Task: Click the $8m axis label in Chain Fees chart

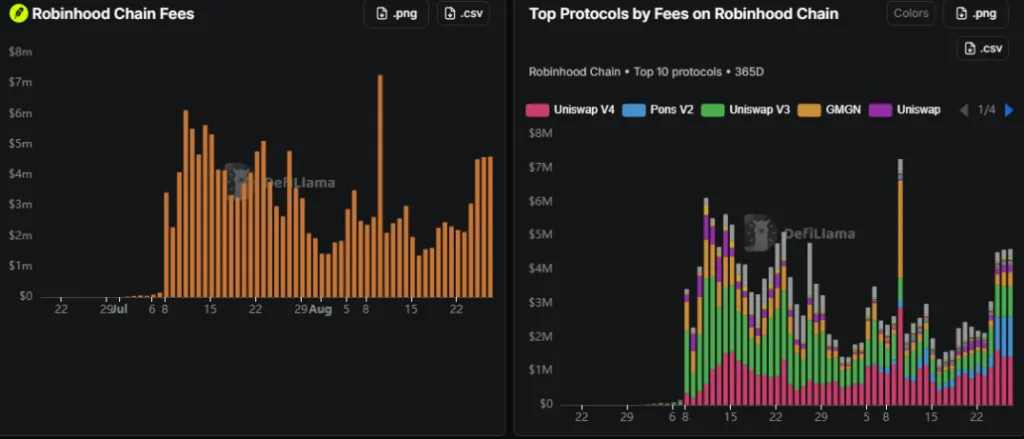Action: [x=20, y=52]
